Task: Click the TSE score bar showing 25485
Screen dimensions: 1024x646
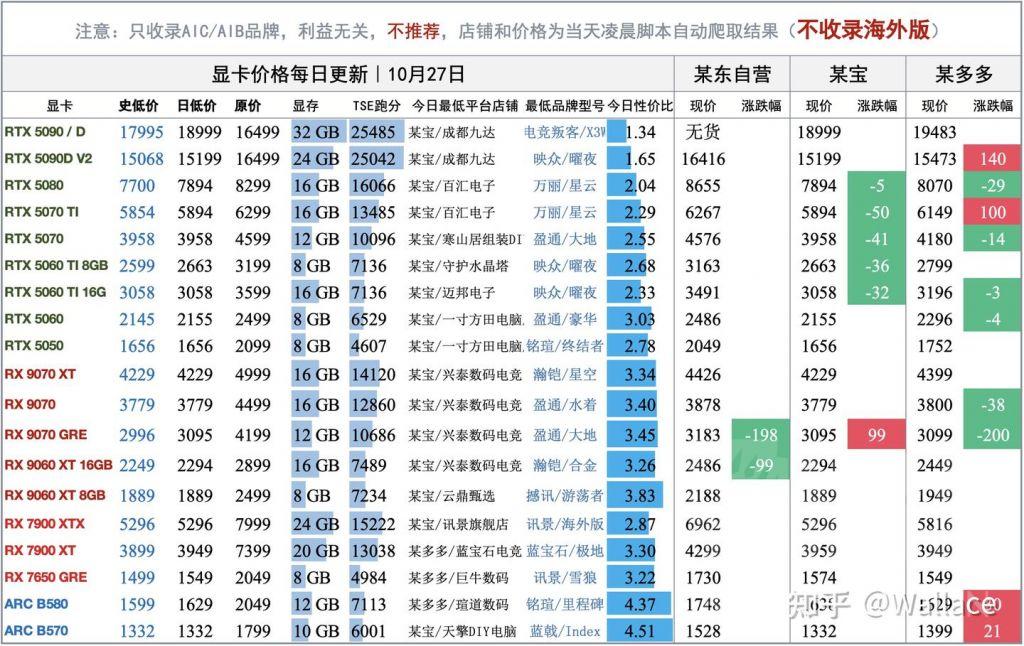Action: click(375, 131)
